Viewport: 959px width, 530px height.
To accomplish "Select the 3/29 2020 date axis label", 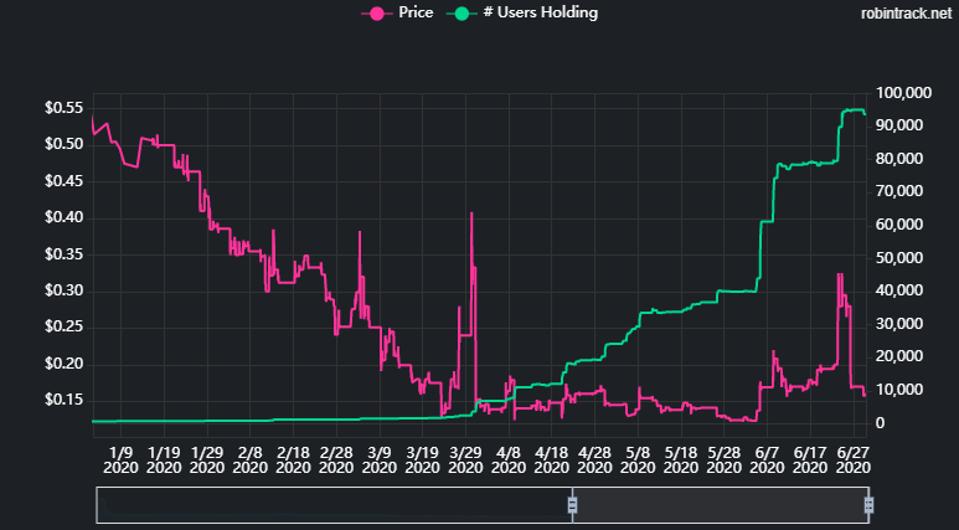I will point(465,459).
